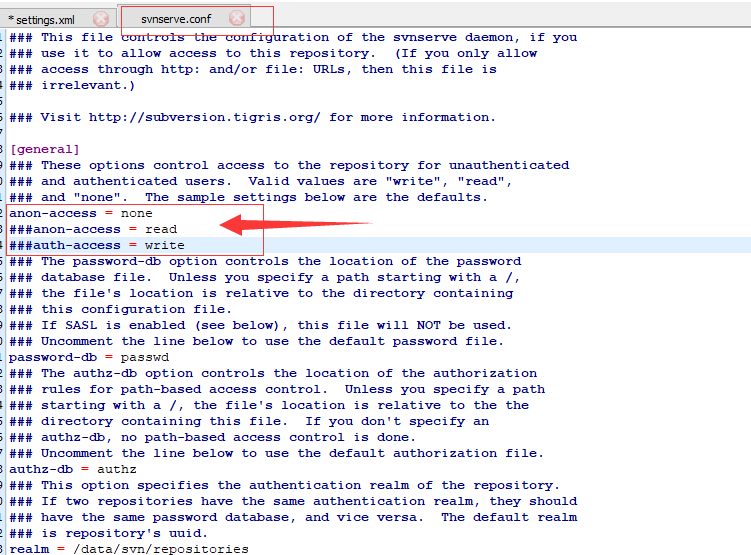Click the line '###anon-access = read'
751x555 pixels.
(x=93, y=229)
